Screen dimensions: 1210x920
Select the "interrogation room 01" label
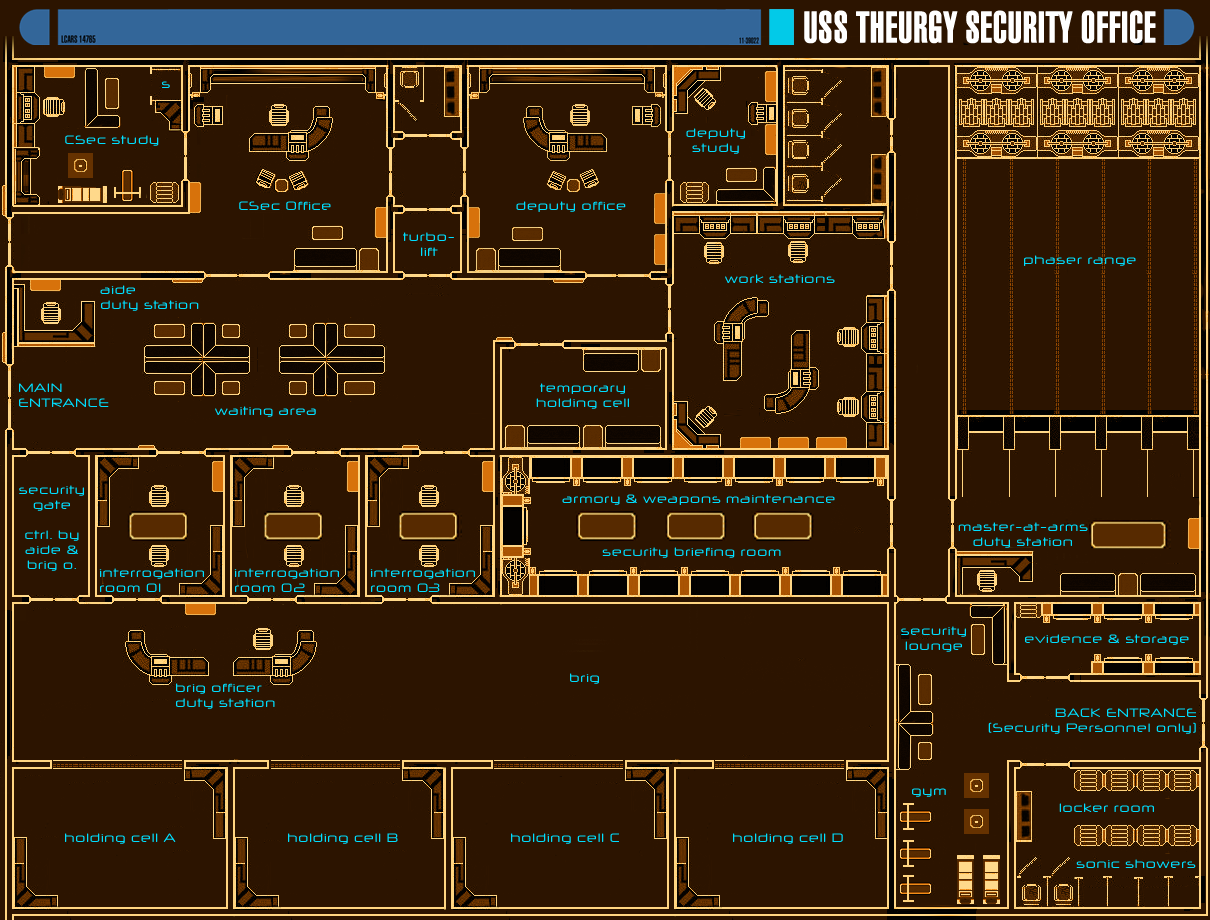[151, 580]
